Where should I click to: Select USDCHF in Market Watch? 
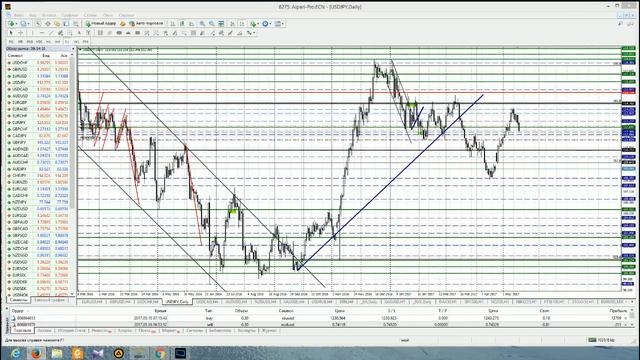coord(38,62)
